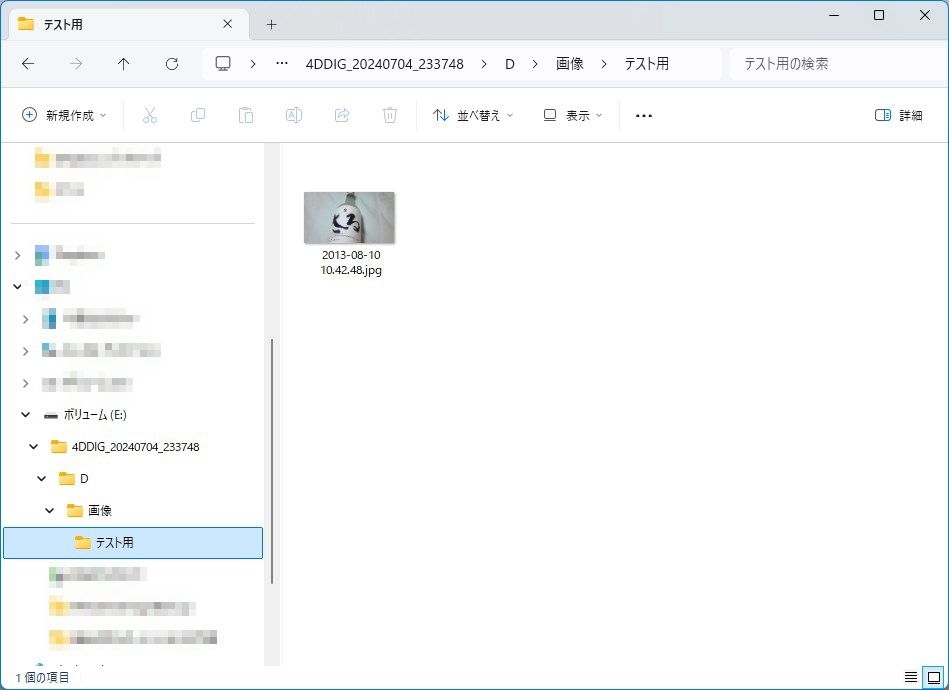949x690 pixels.
Task: Click the Cut scissors icon
Action: 150,116
